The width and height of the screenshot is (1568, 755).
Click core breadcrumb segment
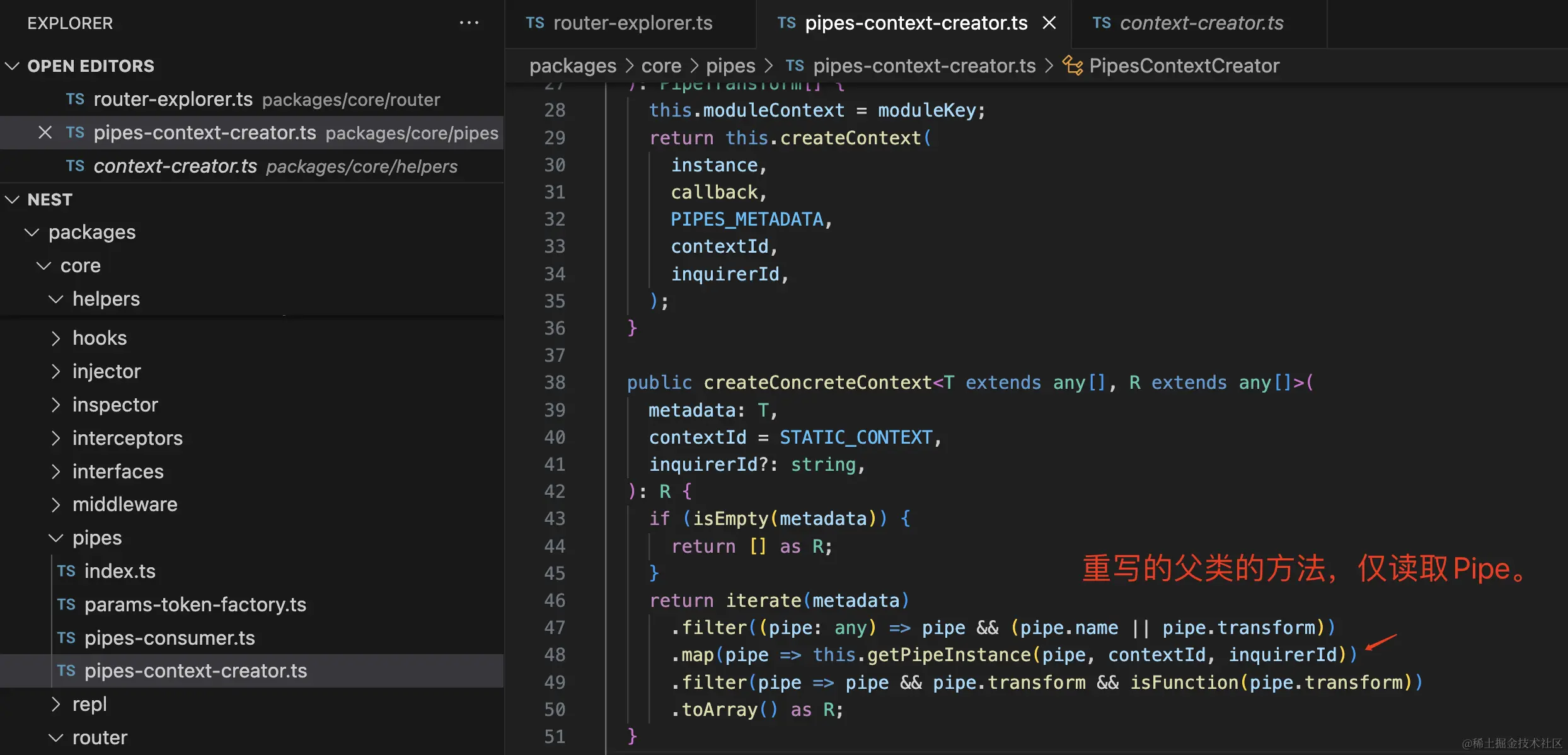(661, 66)
